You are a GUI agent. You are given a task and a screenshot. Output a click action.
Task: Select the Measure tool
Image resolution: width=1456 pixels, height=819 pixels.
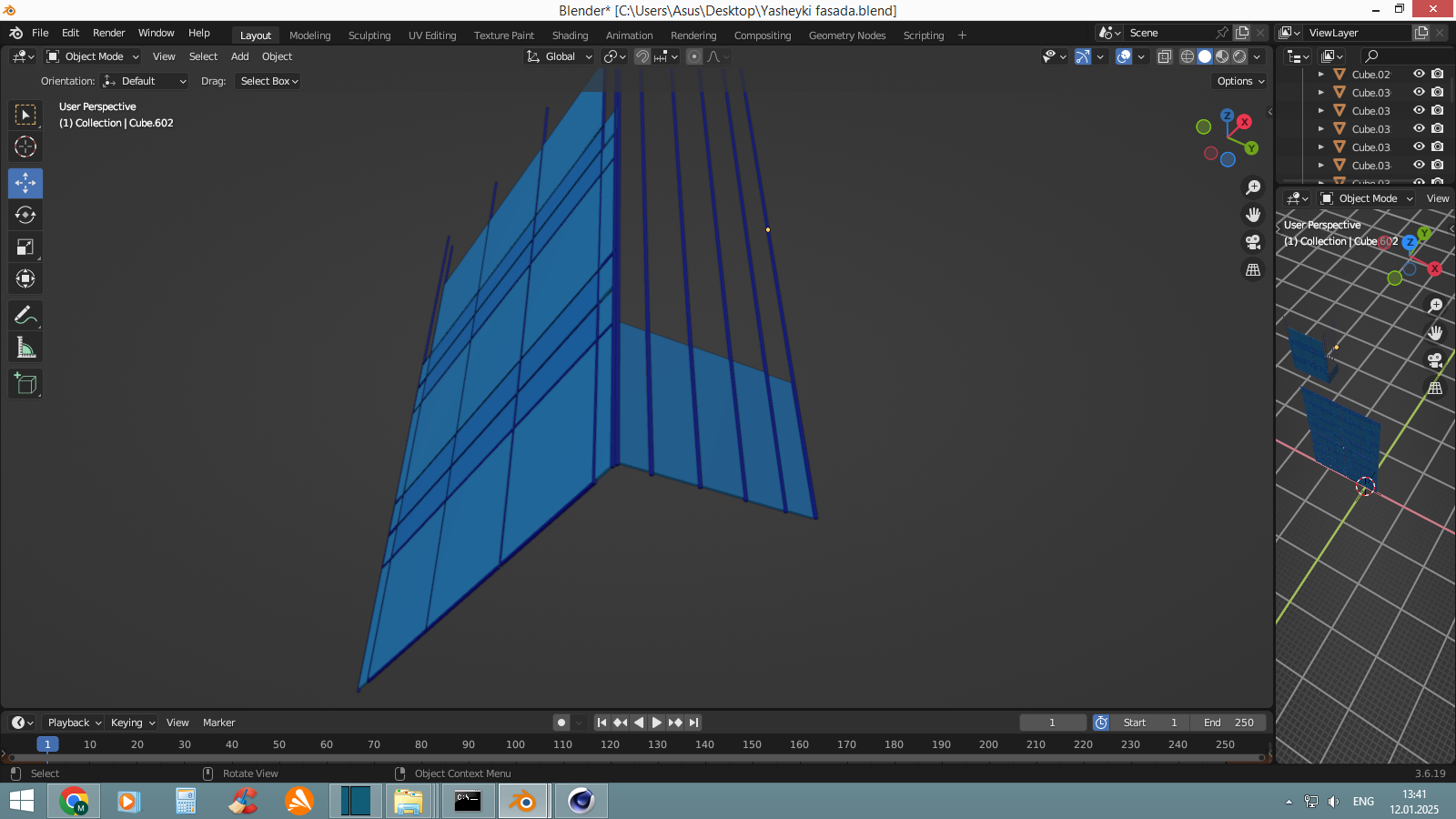[25, 348]
